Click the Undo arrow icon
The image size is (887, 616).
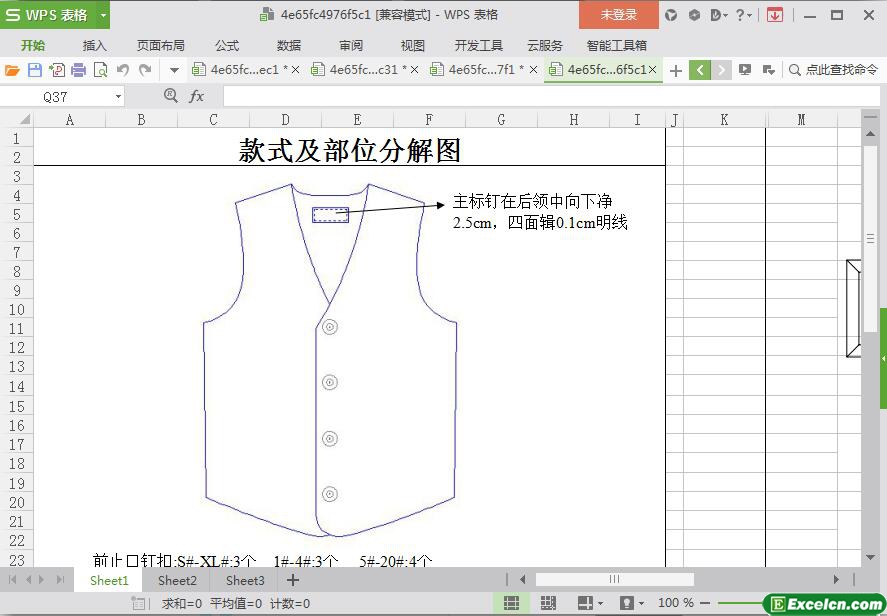123,70
